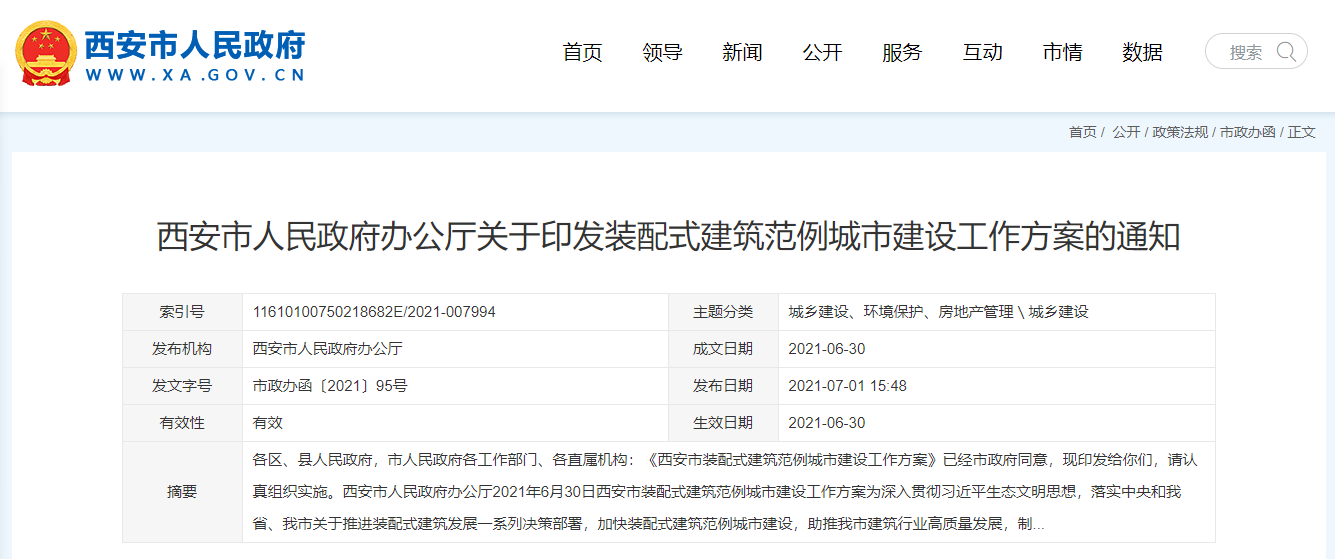Click 正文 in the breadcrumb

click(1301, 132)
